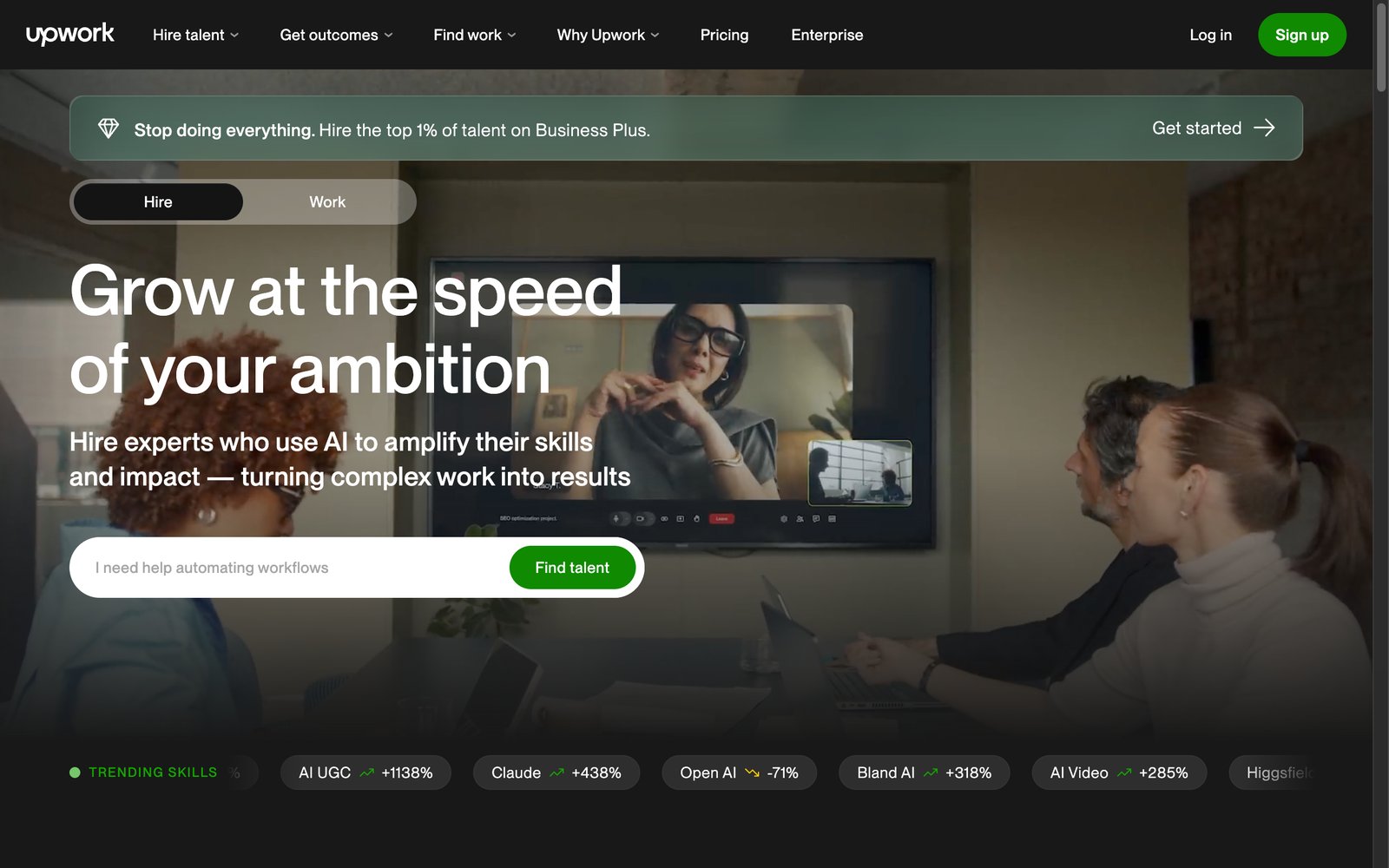Select the Bland AI trending skill chip
Image resolution: width=1389 pixels, height=868 pixels.
924,773
